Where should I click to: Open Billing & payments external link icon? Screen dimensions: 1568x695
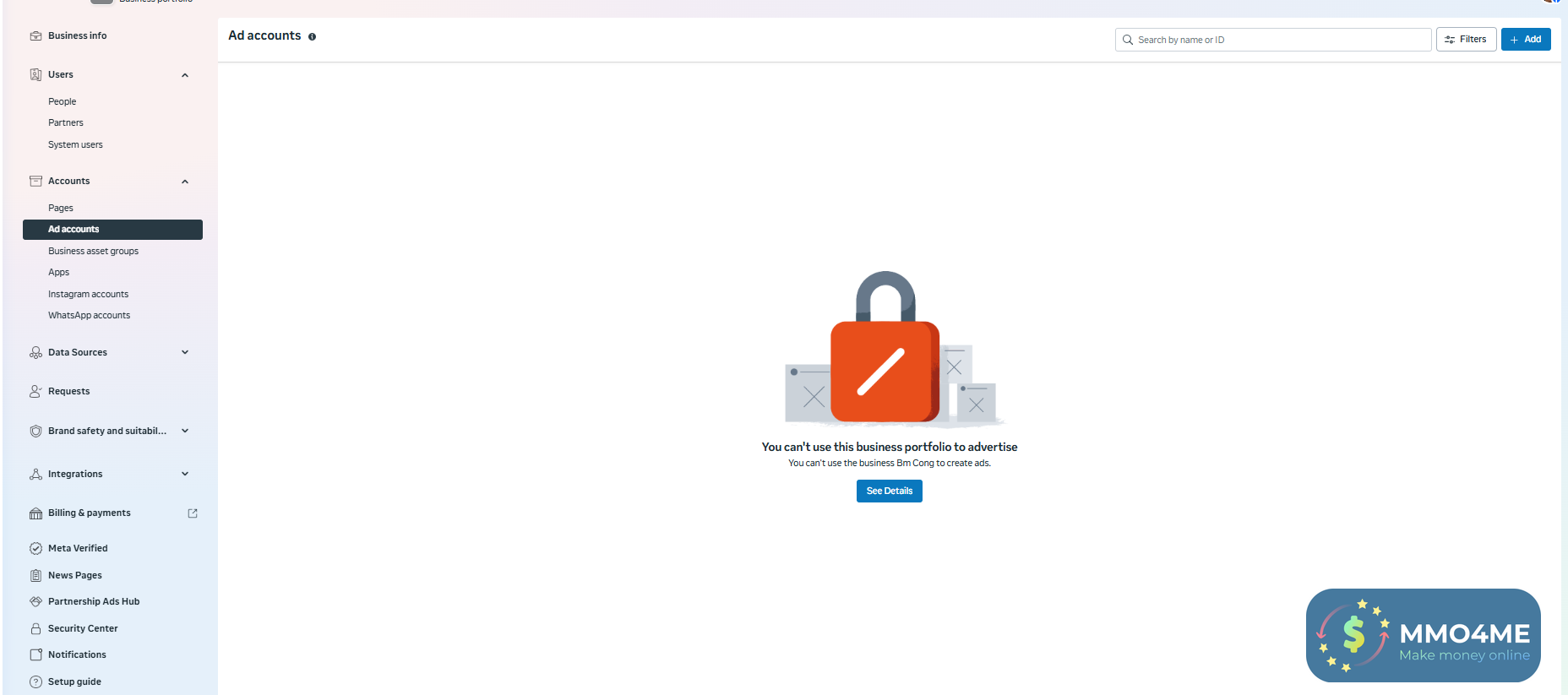[193, 513]
